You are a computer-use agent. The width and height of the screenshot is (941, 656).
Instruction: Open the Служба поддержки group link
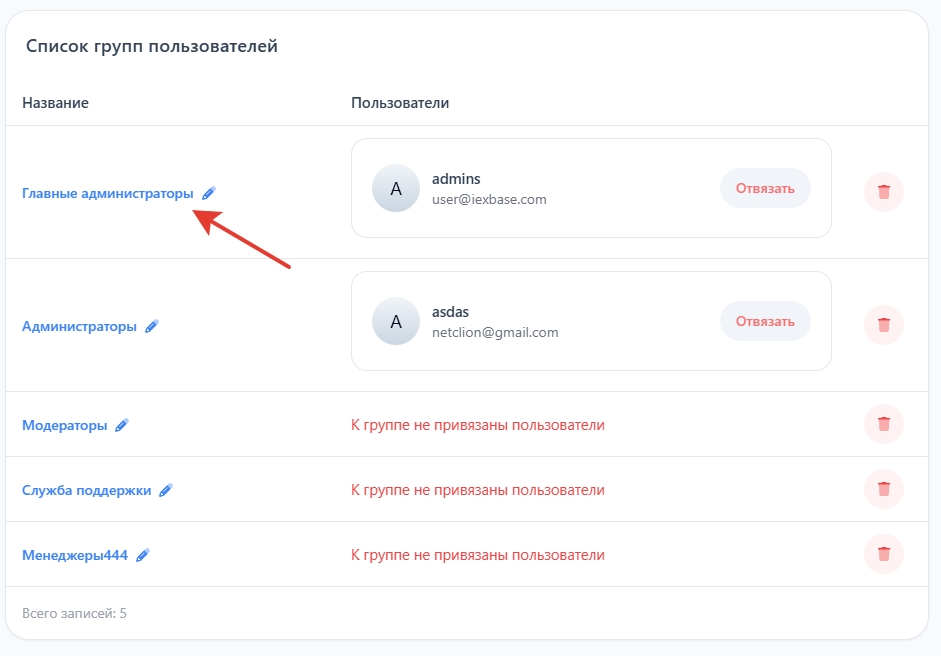pyautogui.click(x=86, y=490)
